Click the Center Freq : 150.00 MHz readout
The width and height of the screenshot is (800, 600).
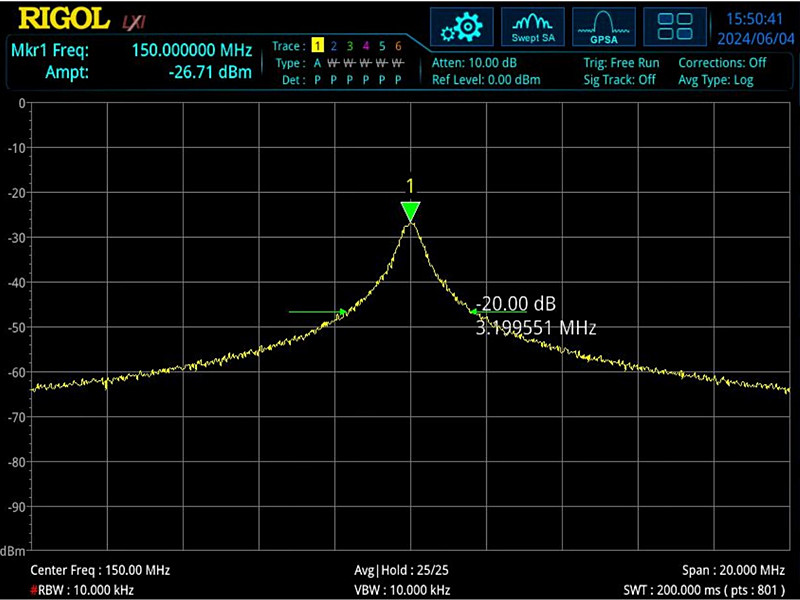click(100, 570)
